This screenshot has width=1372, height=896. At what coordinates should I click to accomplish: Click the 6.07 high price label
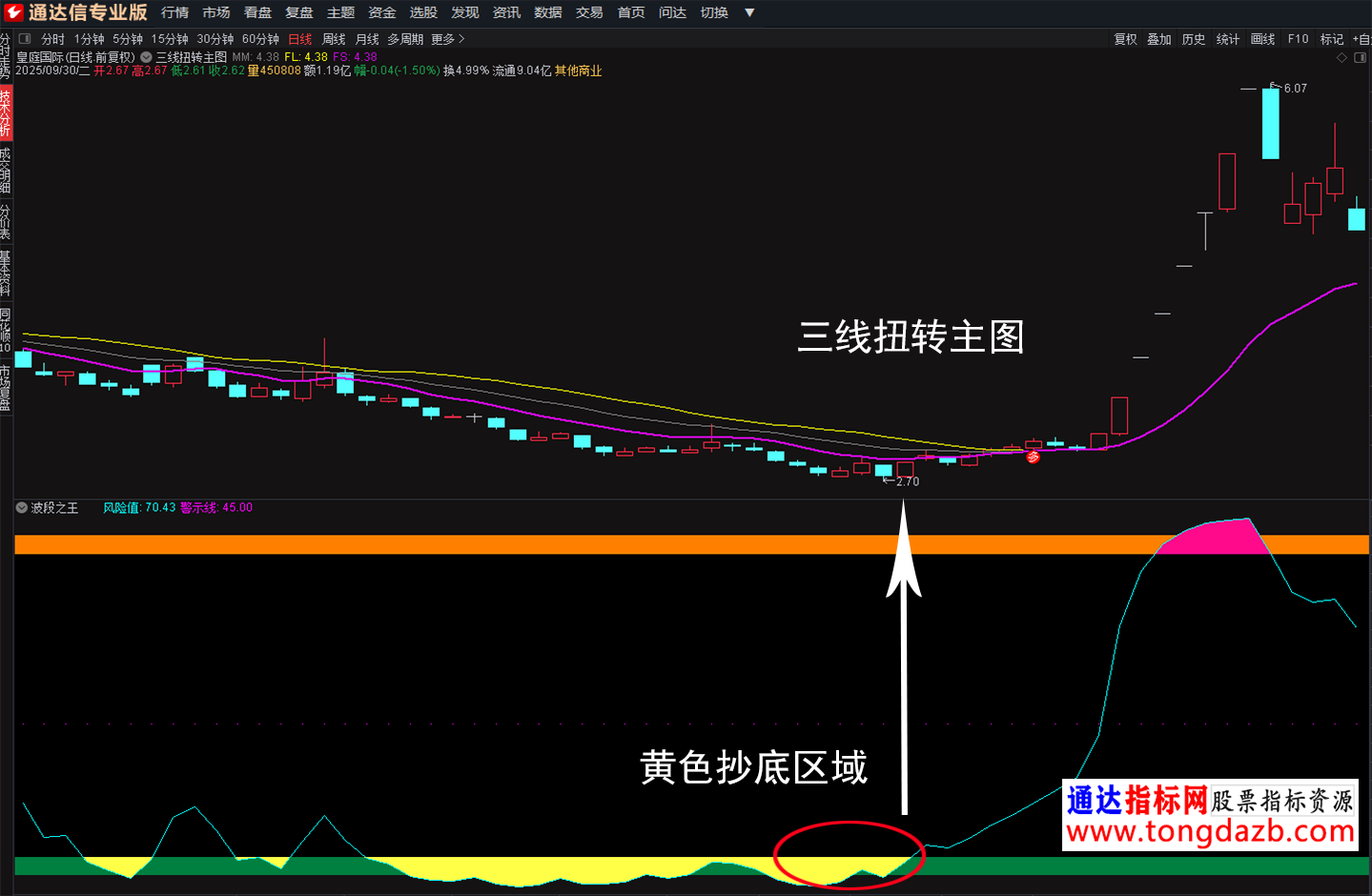click(1295, 89)
